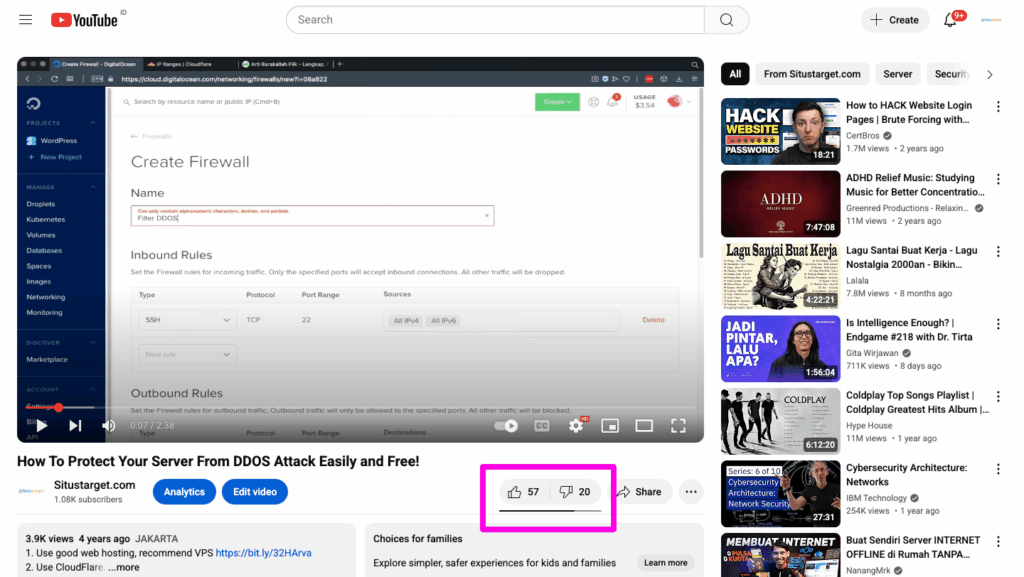The height and width of the screenshot is (577, 1024).
Task: Click the video title heading
Action: coord(218,461)
